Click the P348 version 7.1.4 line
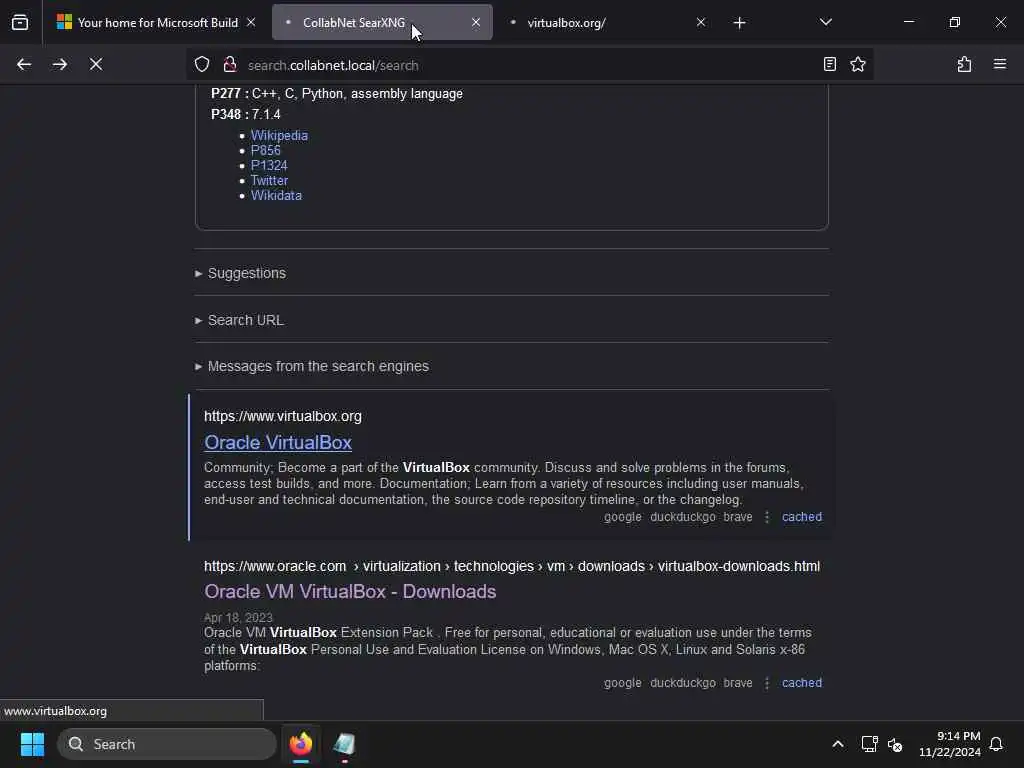Image resolution: width=1024 pixels, height=768 pixels. tap(246, 114)
